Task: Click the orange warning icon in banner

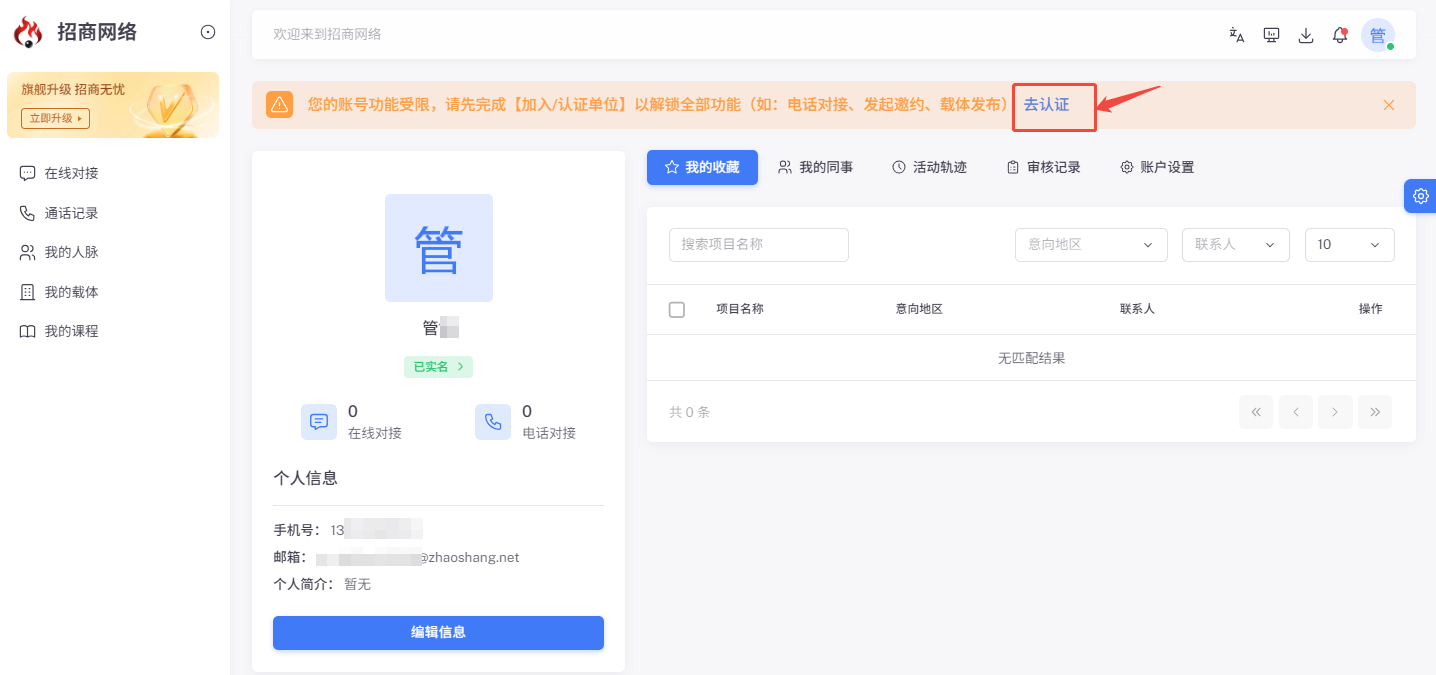Action: tap(280, 104)
